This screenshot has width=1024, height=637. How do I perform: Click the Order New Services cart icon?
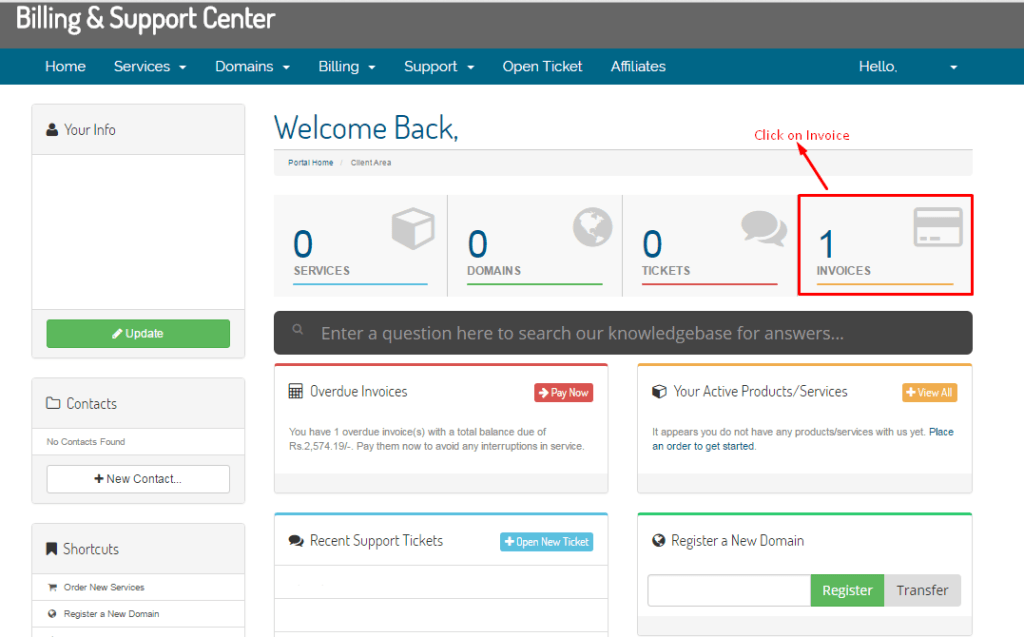click(52, 587)
